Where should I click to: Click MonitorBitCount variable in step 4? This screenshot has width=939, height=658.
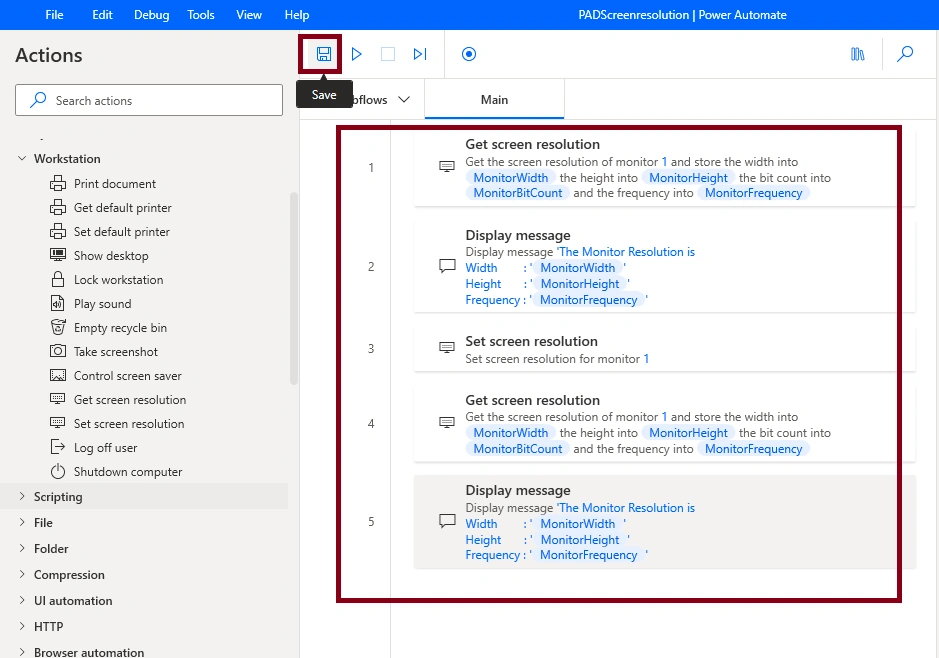point(517,448)
